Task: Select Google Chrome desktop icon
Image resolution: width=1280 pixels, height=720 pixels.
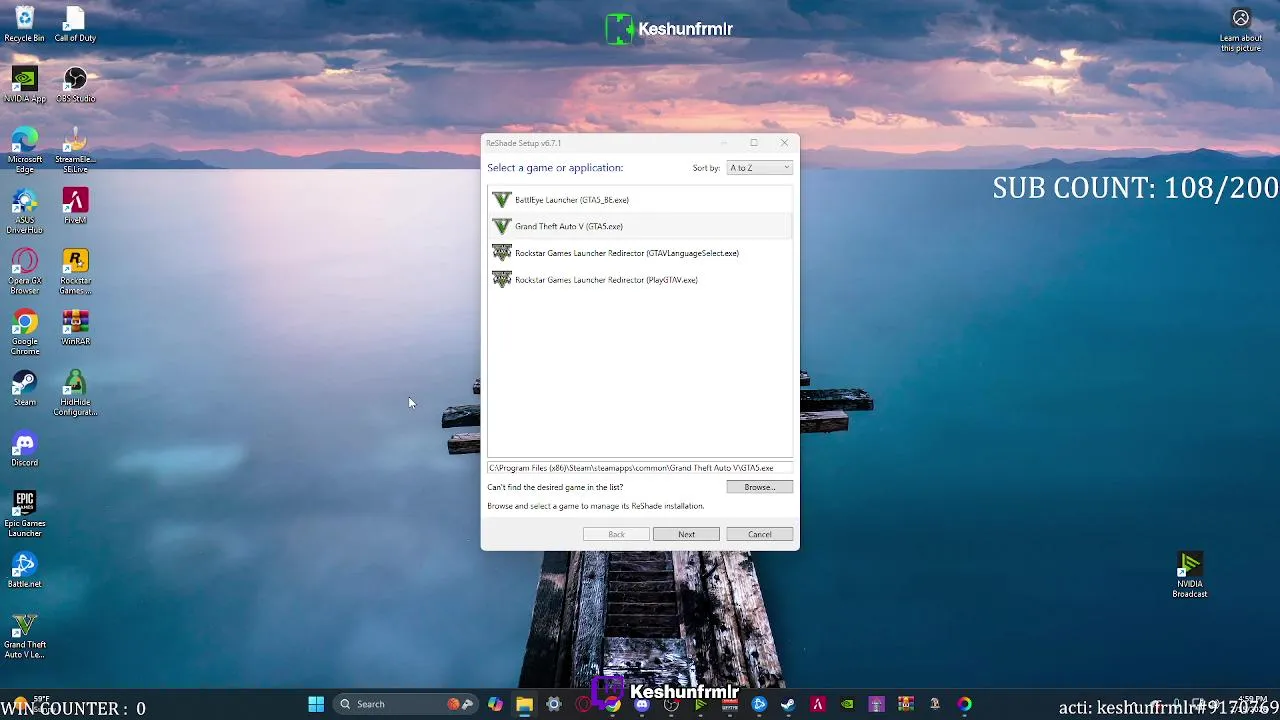Action: [x=24, y=333]
